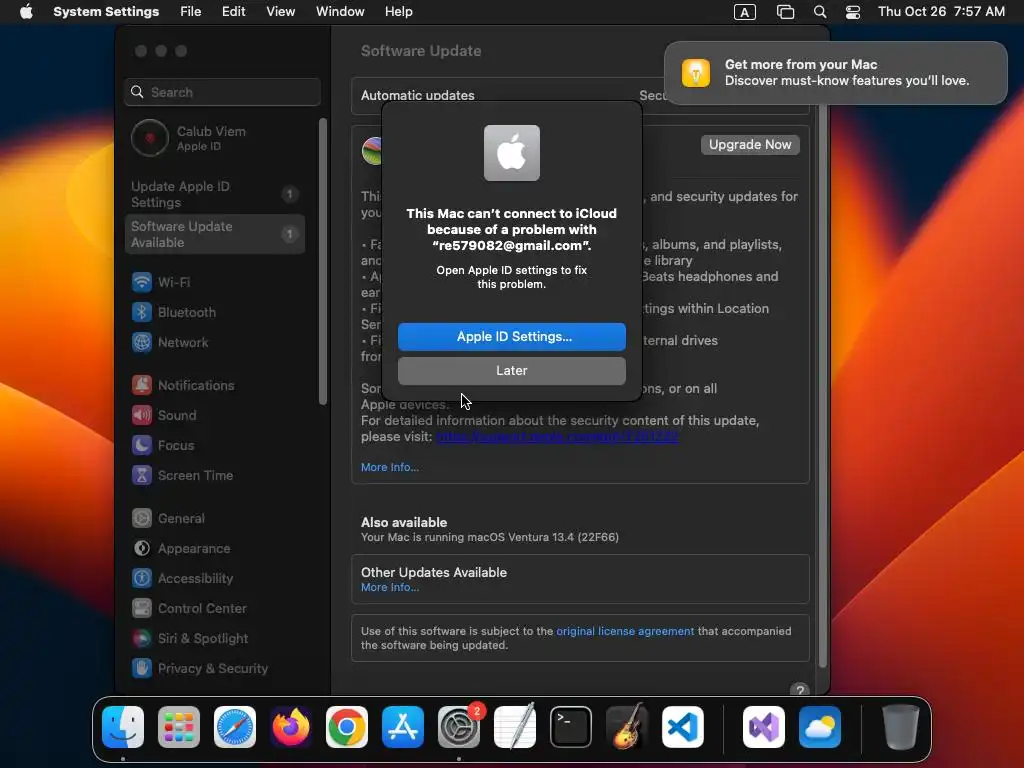
Task: Open More Info under Other Updates Available
Action: (x=390, y=587)
